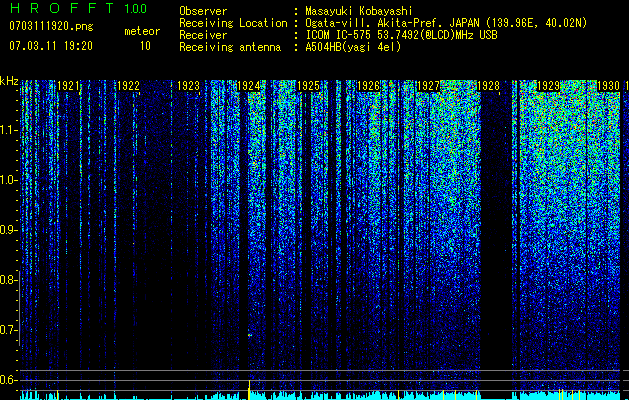Click the 1.0 kHz frequency tick label
The image size is (629, 400).
point(9,181)
